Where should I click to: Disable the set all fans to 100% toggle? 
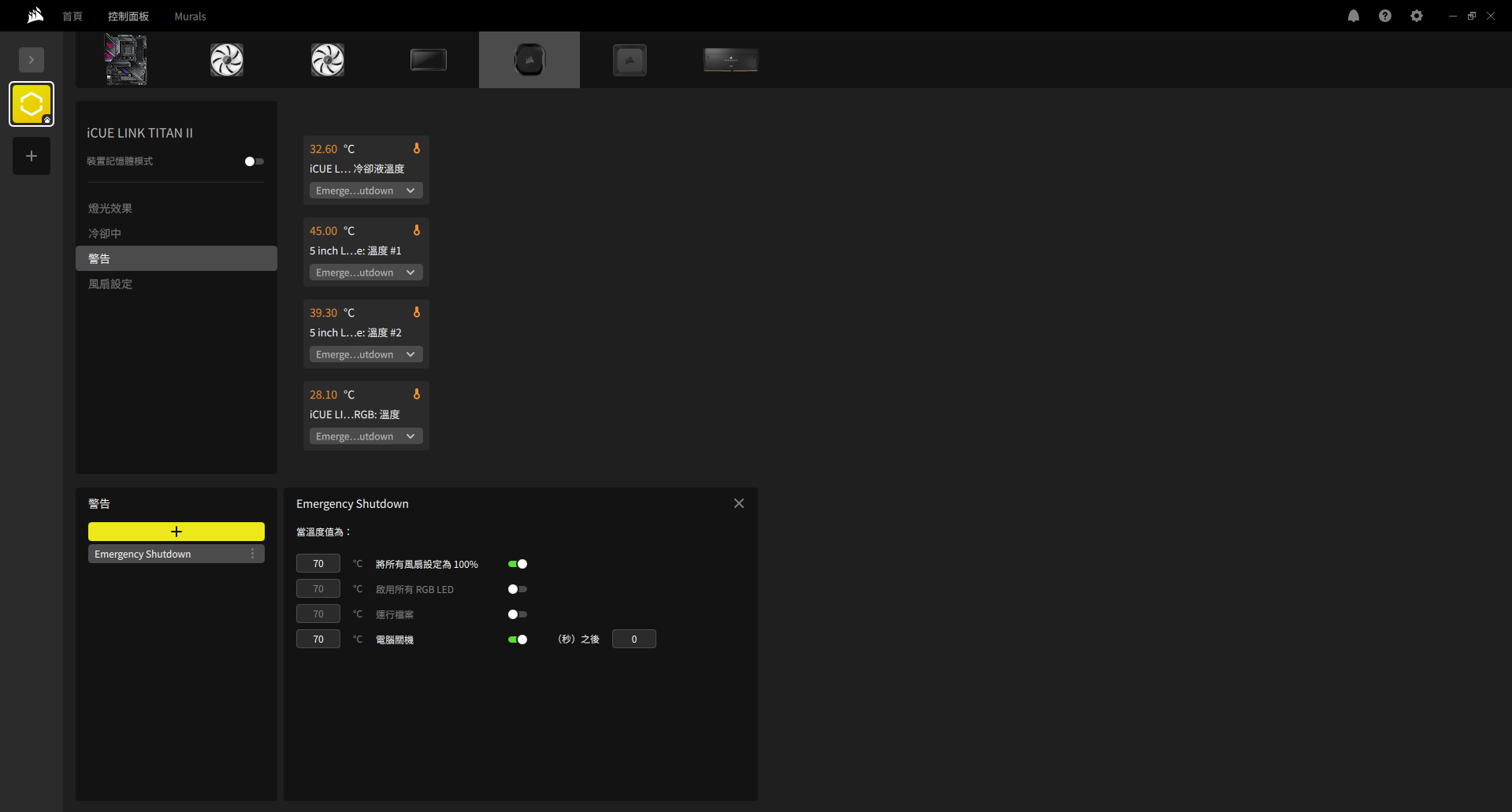[518, 564]
